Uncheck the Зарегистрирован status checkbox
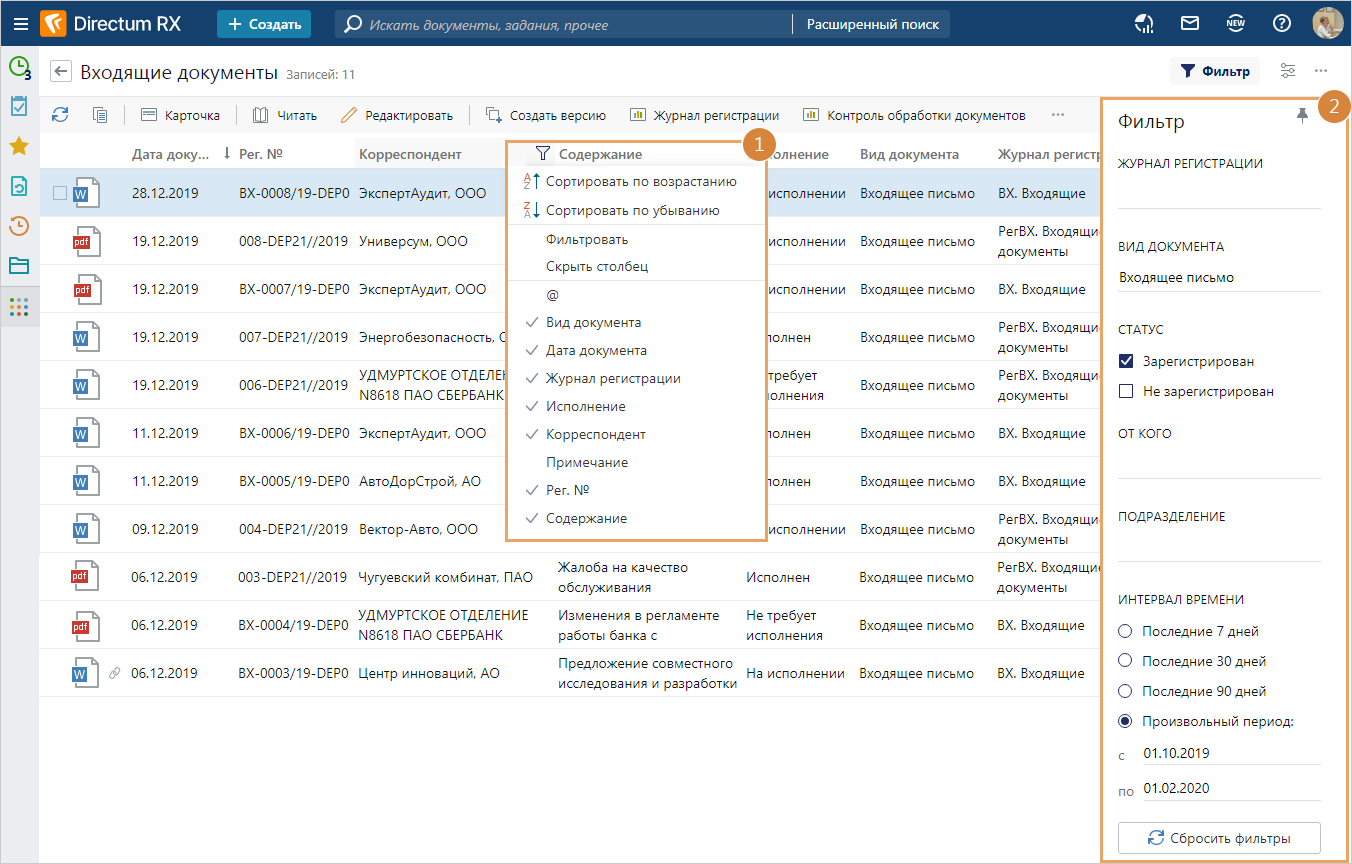The width and height of the screenshot is (1352, 864). (1126, 361)
